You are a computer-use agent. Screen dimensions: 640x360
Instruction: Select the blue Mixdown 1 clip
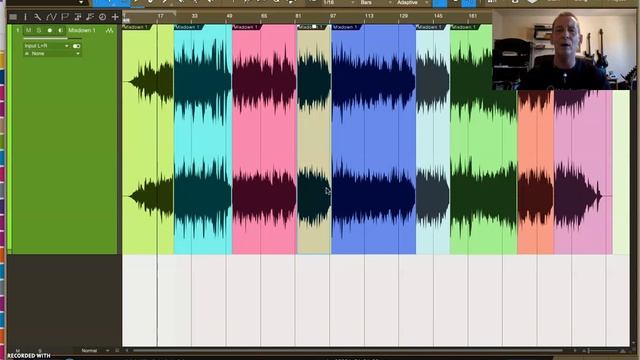[373, 139]
